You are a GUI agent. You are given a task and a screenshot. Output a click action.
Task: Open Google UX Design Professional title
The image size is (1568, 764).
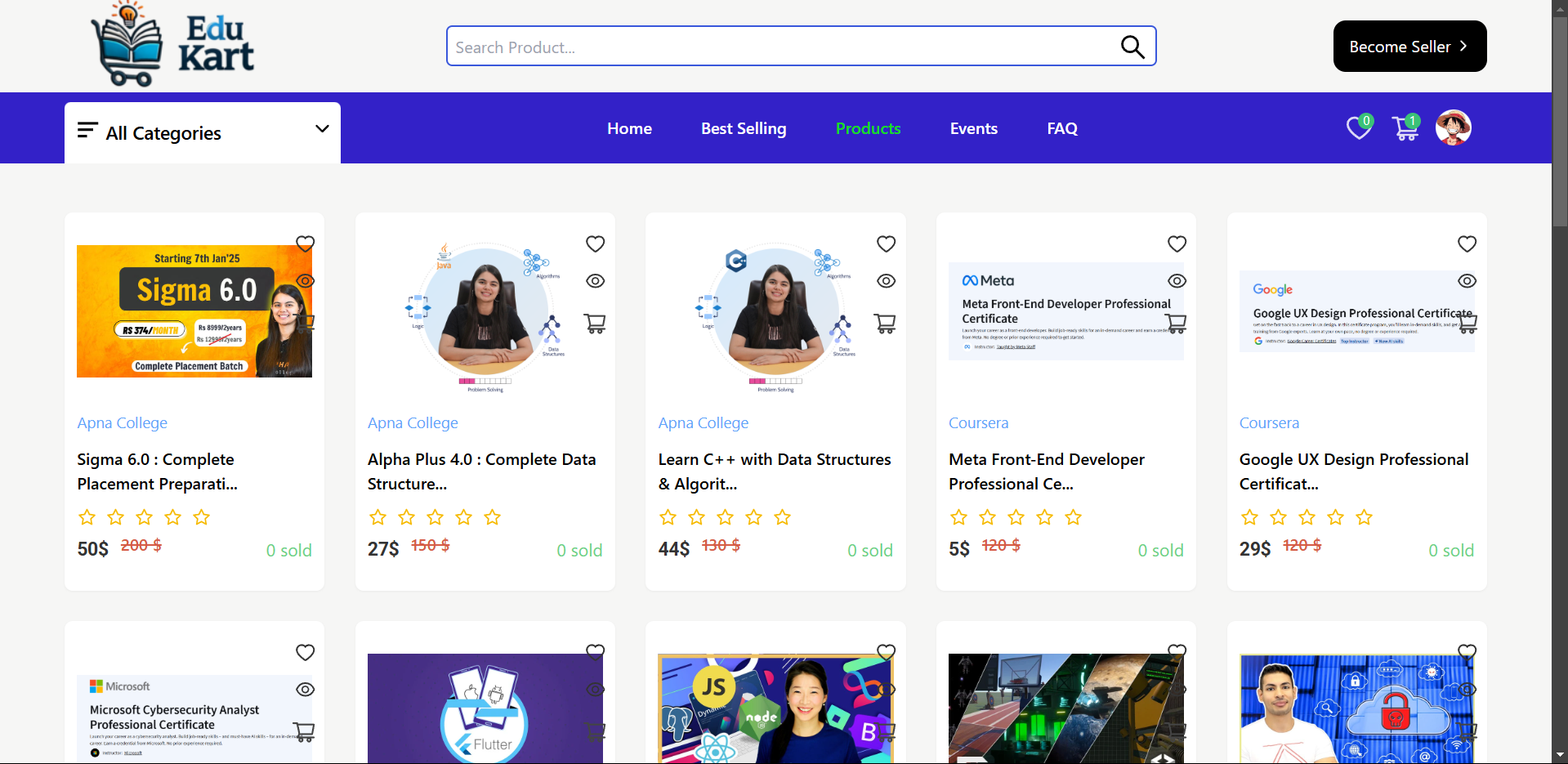[1354, 471]
